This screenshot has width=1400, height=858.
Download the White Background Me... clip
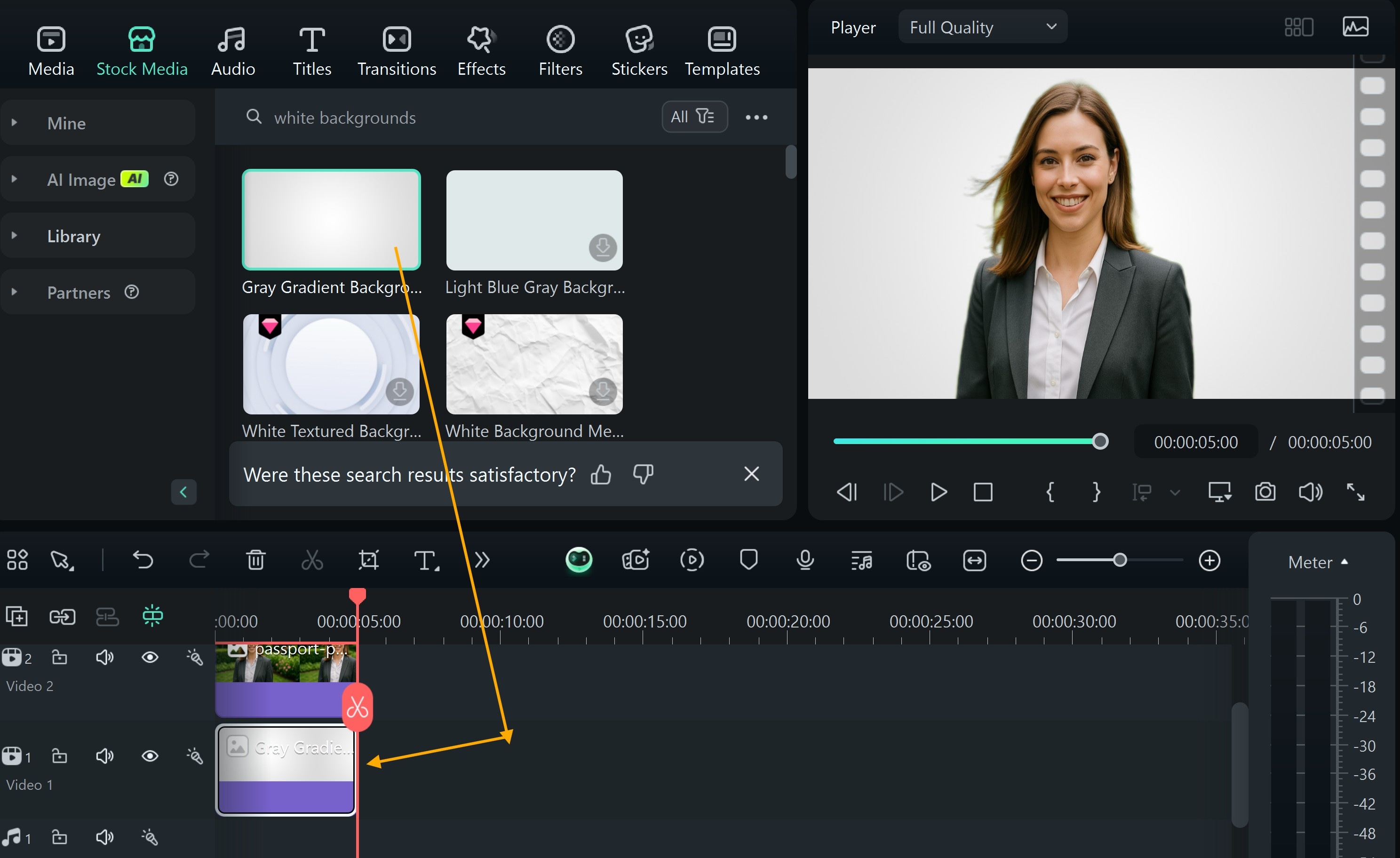(603, 391)
